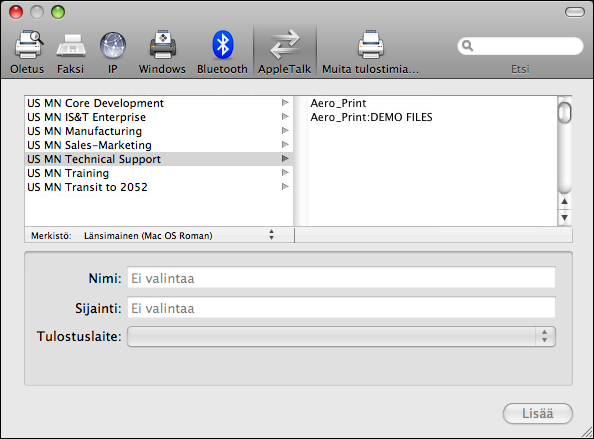This screenshot has height=439, width=594.
Task: Click the scrollbar thumb in printer list
Action: pos(564,112)
